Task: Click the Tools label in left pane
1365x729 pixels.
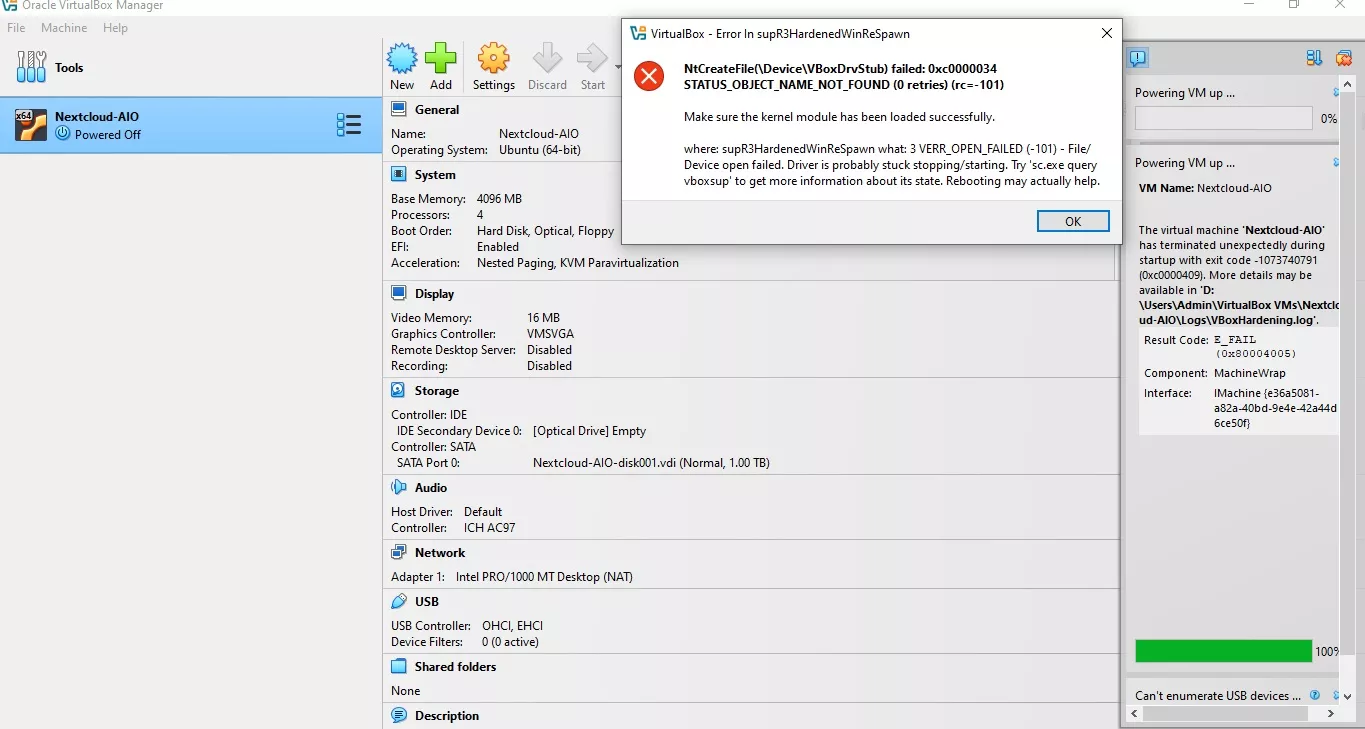Action: pos(69,68)
